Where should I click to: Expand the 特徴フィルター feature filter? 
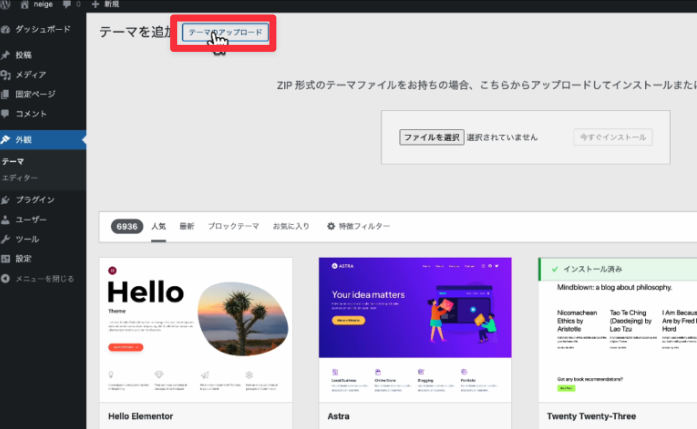[358, 227]
